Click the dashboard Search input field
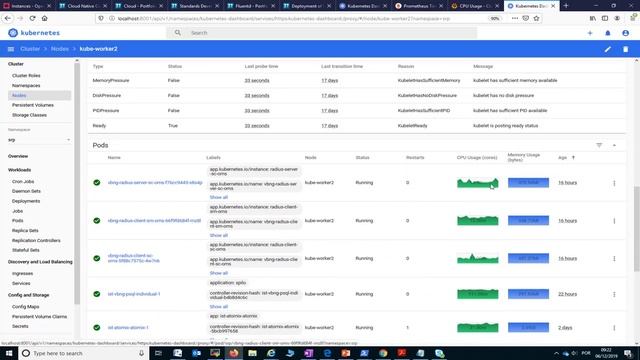640x360 pixels. [x=322, y=33]
